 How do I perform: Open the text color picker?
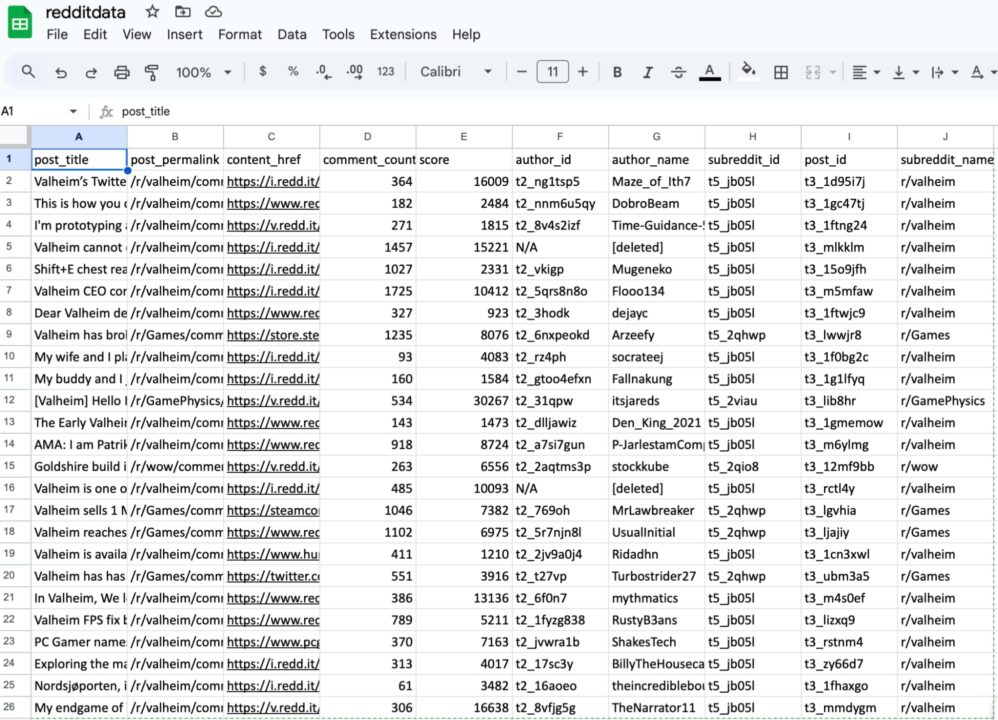710,72
